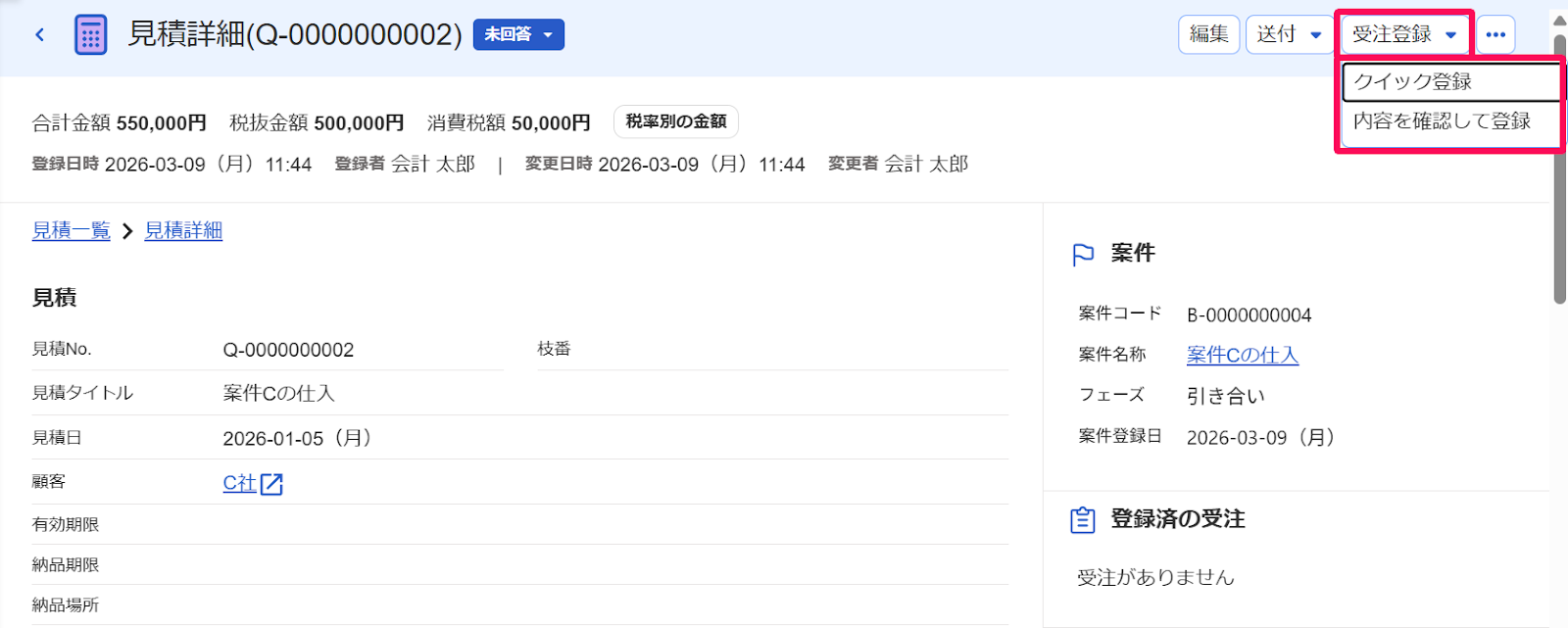This screenshot has height=628, width=1568.
Task: Click the 有効期限 field label
Action: point(66,524)
